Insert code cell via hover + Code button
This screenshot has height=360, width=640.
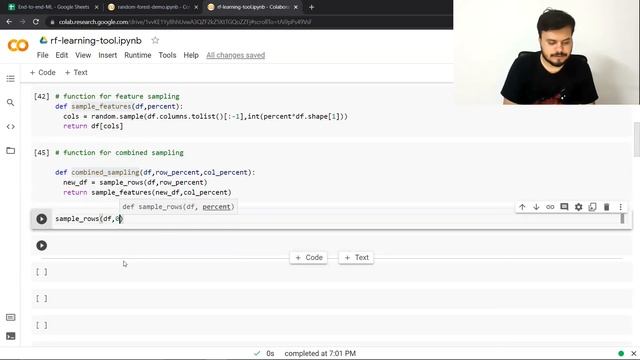[x=309, y=258]
